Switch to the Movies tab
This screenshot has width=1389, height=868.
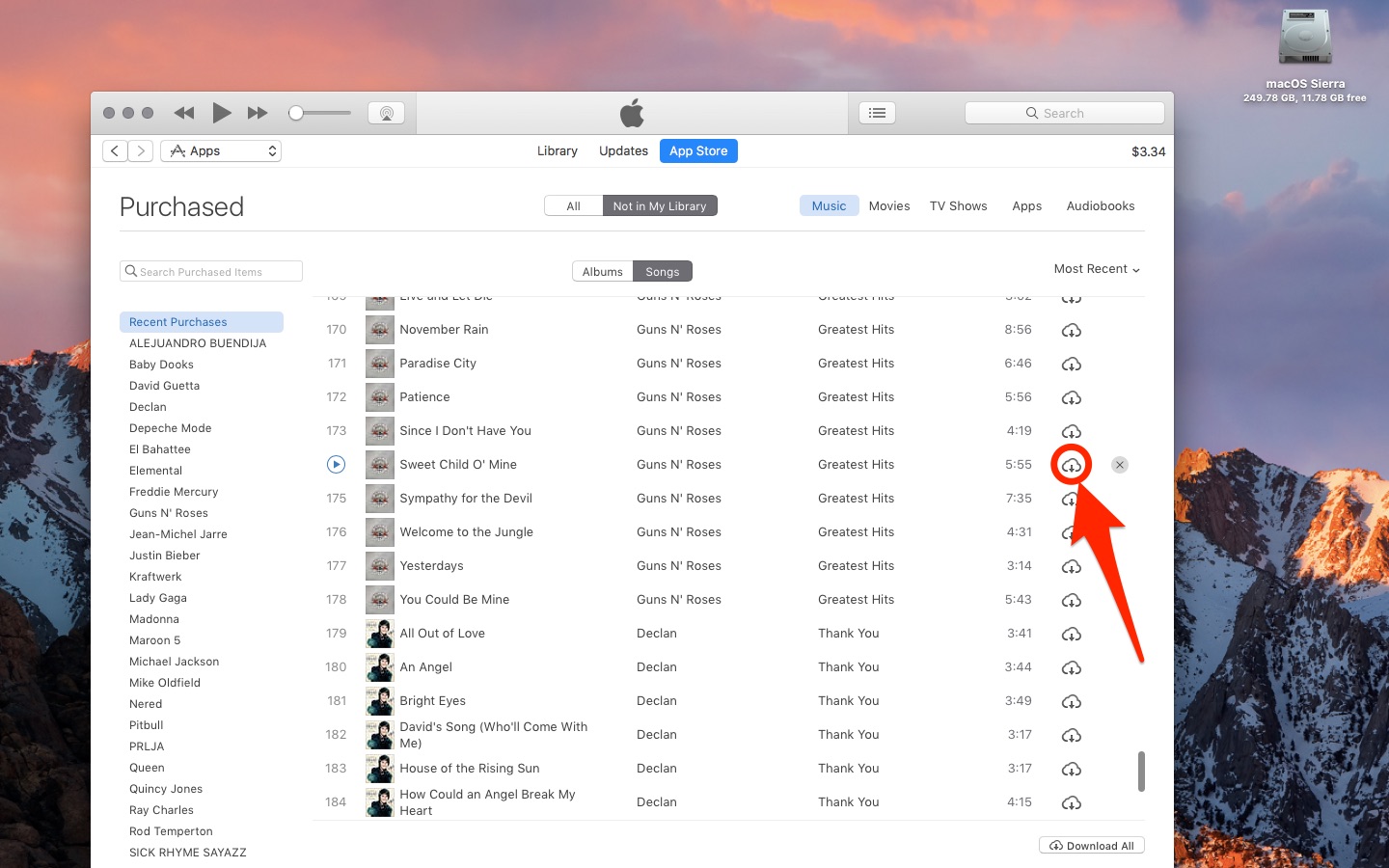pyautogui.click(x=888, y=205)
